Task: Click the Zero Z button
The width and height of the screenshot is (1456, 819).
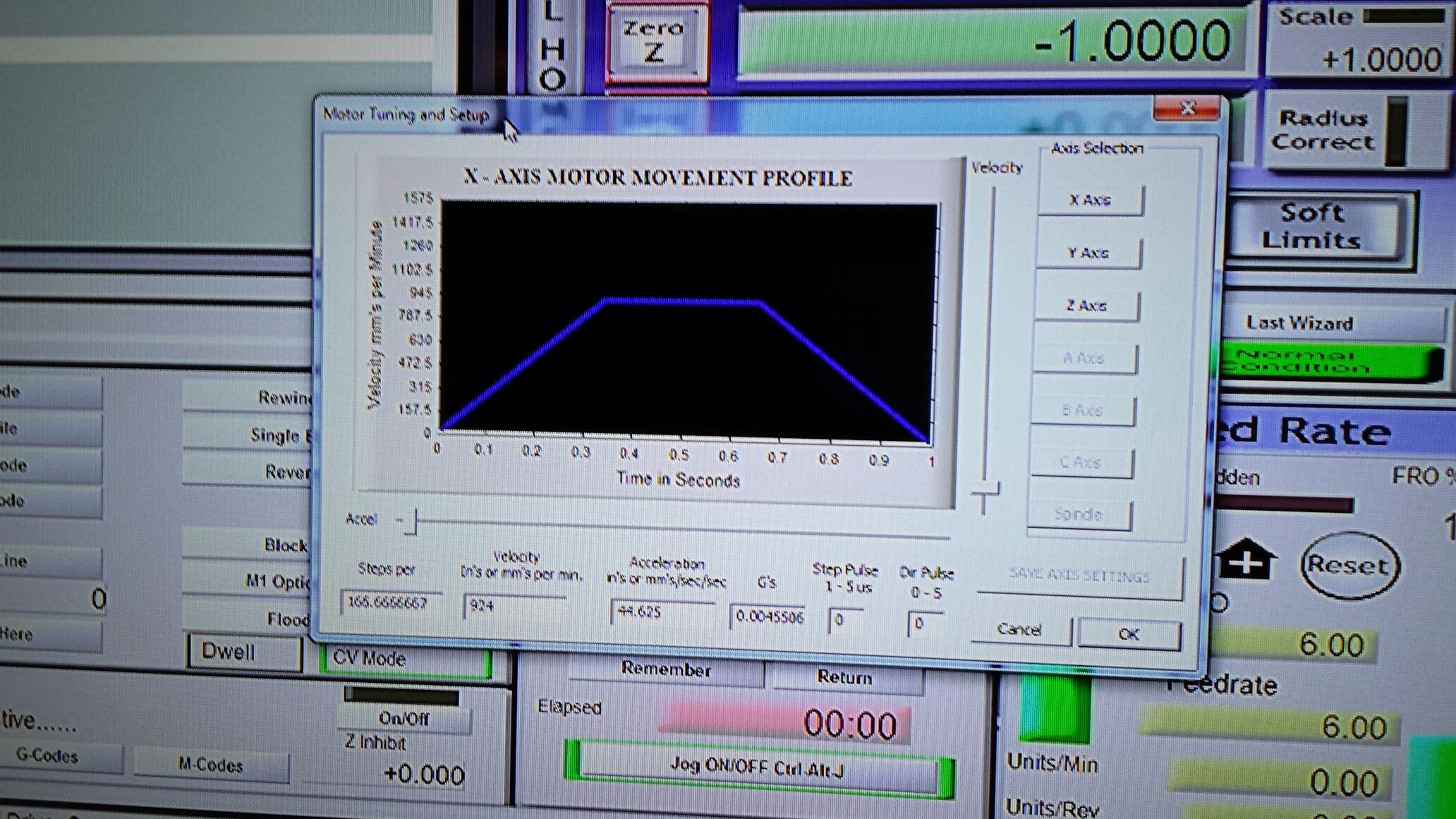Action: tap(655, 42)
